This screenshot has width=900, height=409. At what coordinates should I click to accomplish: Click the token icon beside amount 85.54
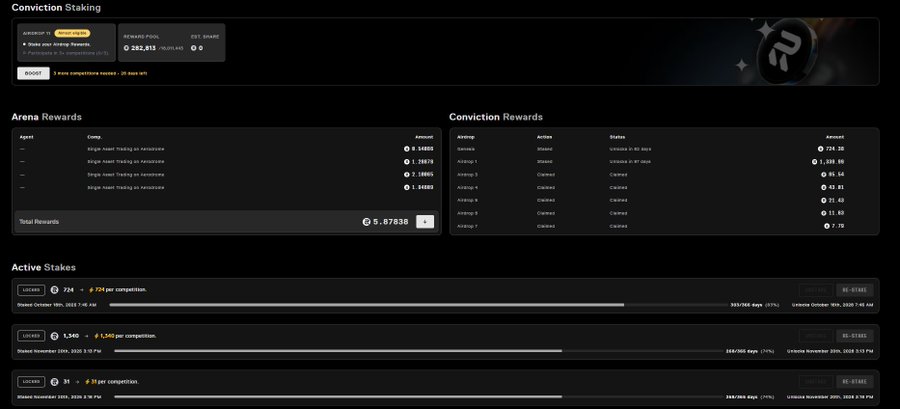pos(826,174)
